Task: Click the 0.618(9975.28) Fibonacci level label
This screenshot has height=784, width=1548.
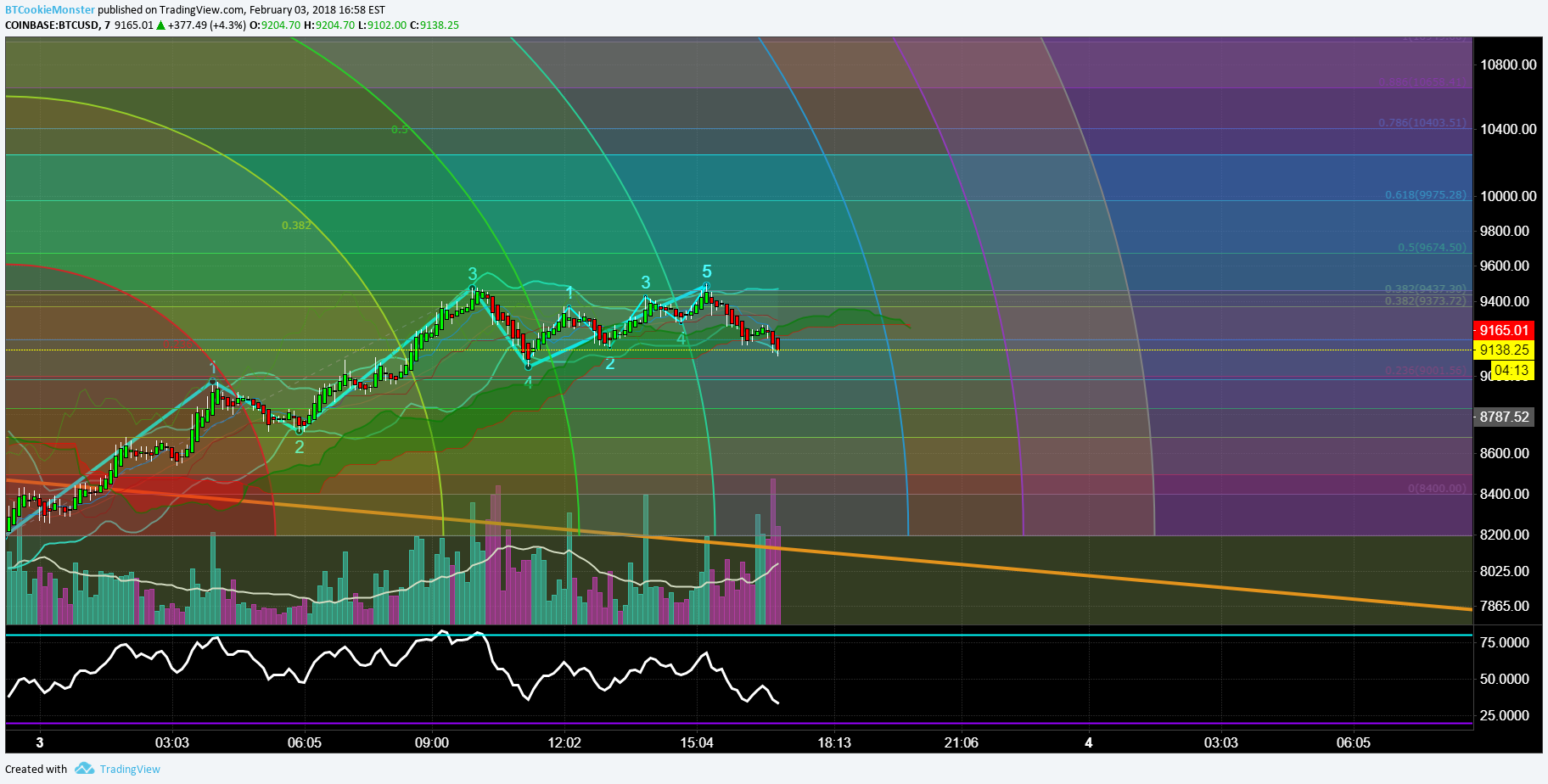Action: point(1426,194)
